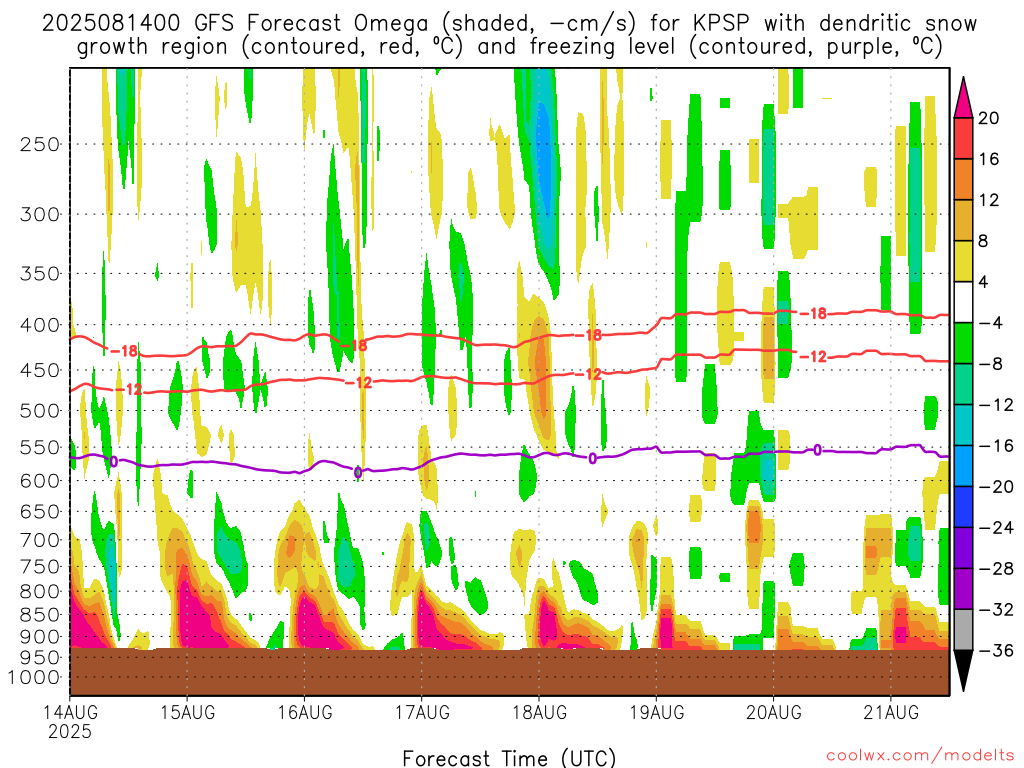Click the color scale value 16
The height and width of the screenshot is (768, 1024).
click(x=989, y=159)
